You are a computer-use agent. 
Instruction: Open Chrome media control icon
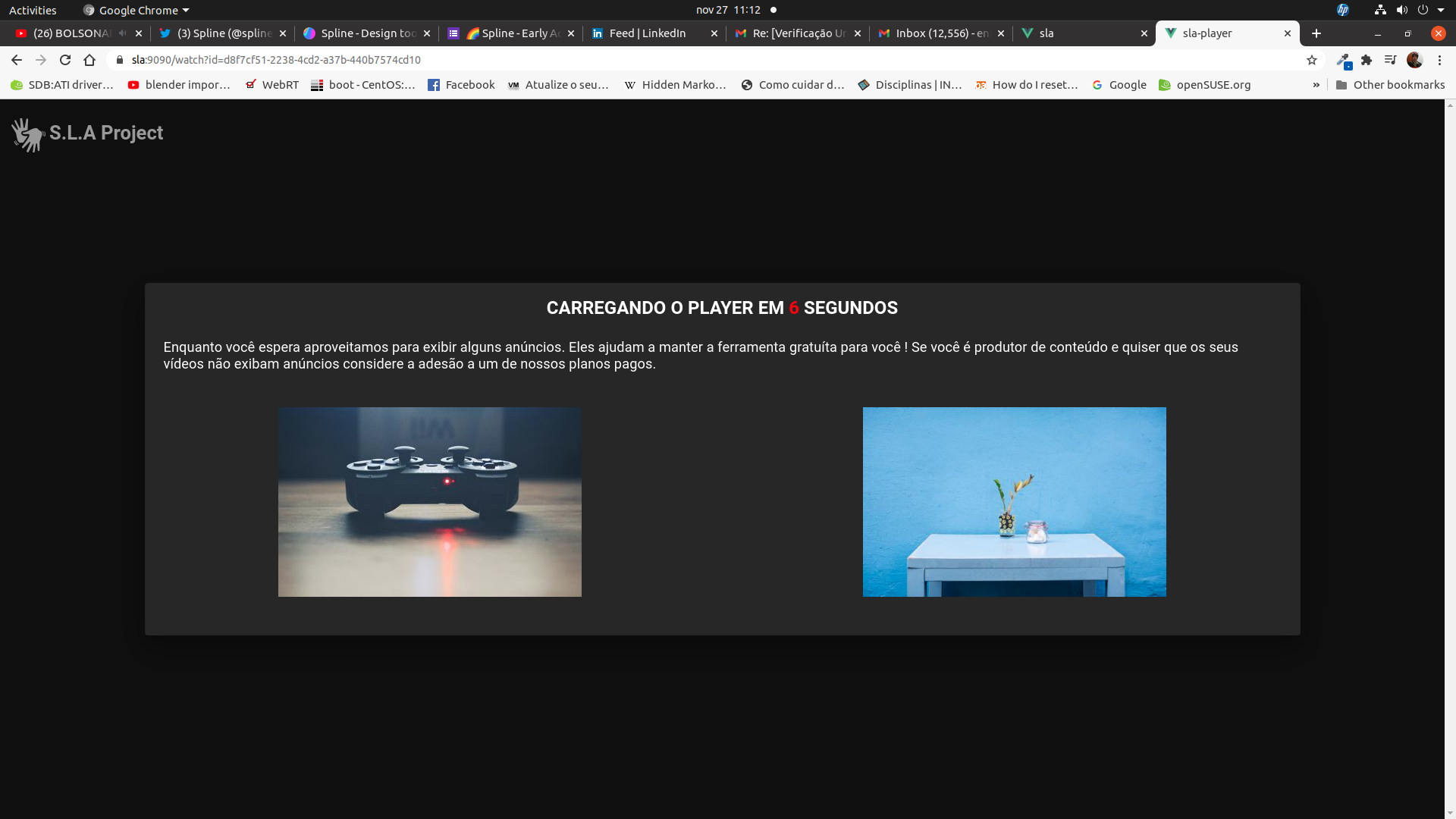pos(1390,60)
